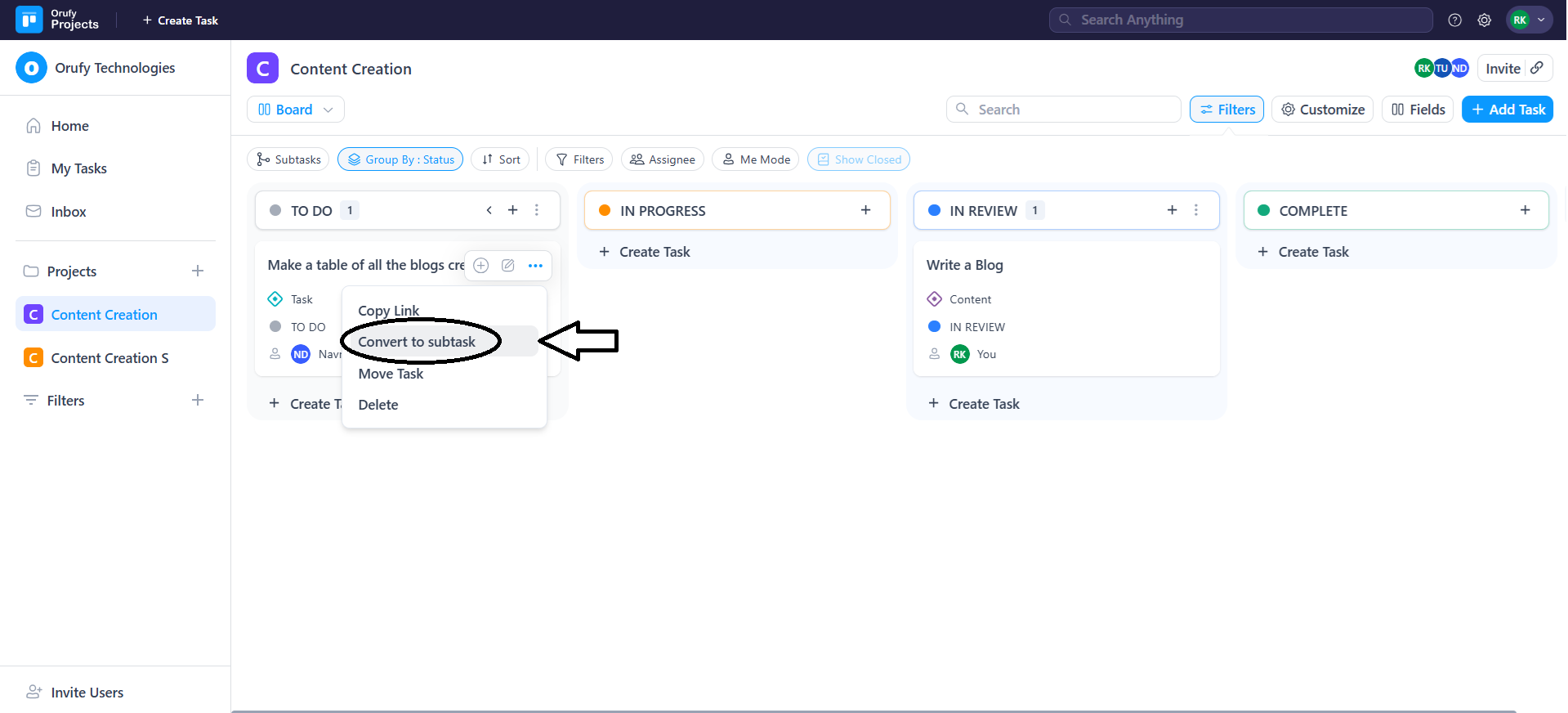The width and height of the screenshot is (1568, 713).
Task: Click plus icon in IN PROGRESS column header
Action: pos(865,210)
